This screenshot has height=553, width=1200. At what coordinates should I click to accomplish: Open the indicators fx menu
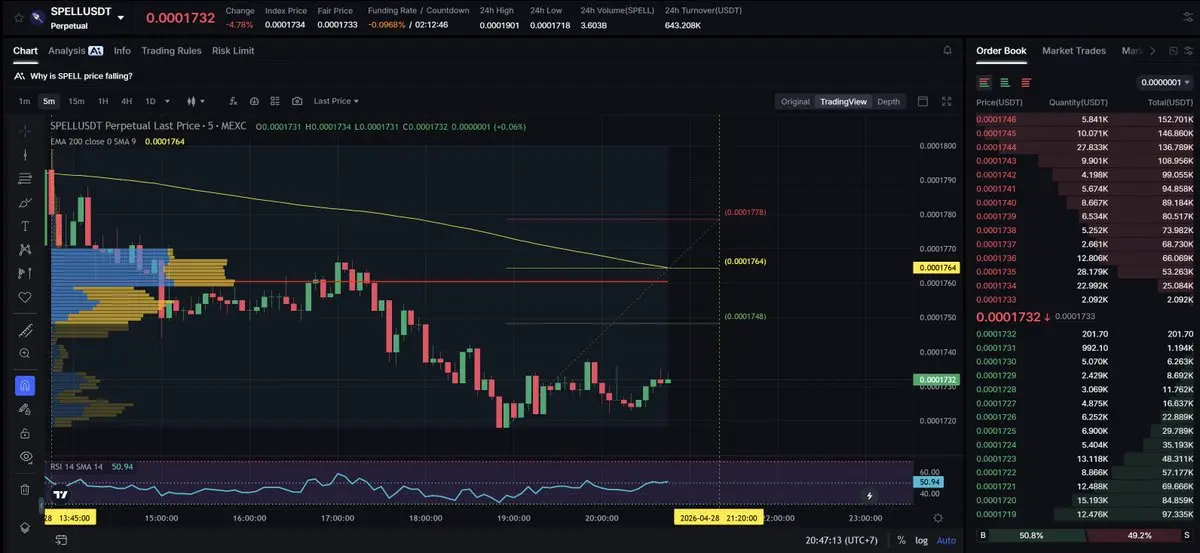233,101
